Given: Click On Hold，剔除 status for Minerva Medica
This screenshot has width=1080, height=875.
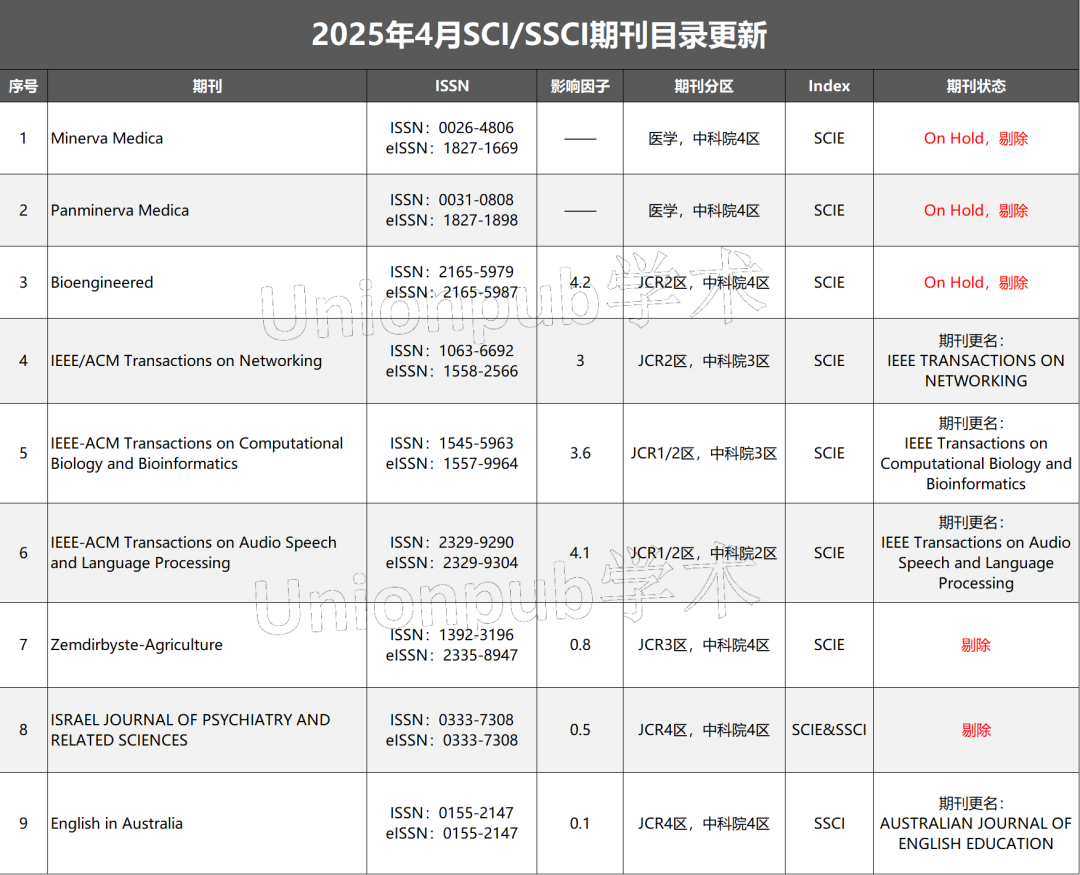Looking at the screenshot, I should click(976, 138).
